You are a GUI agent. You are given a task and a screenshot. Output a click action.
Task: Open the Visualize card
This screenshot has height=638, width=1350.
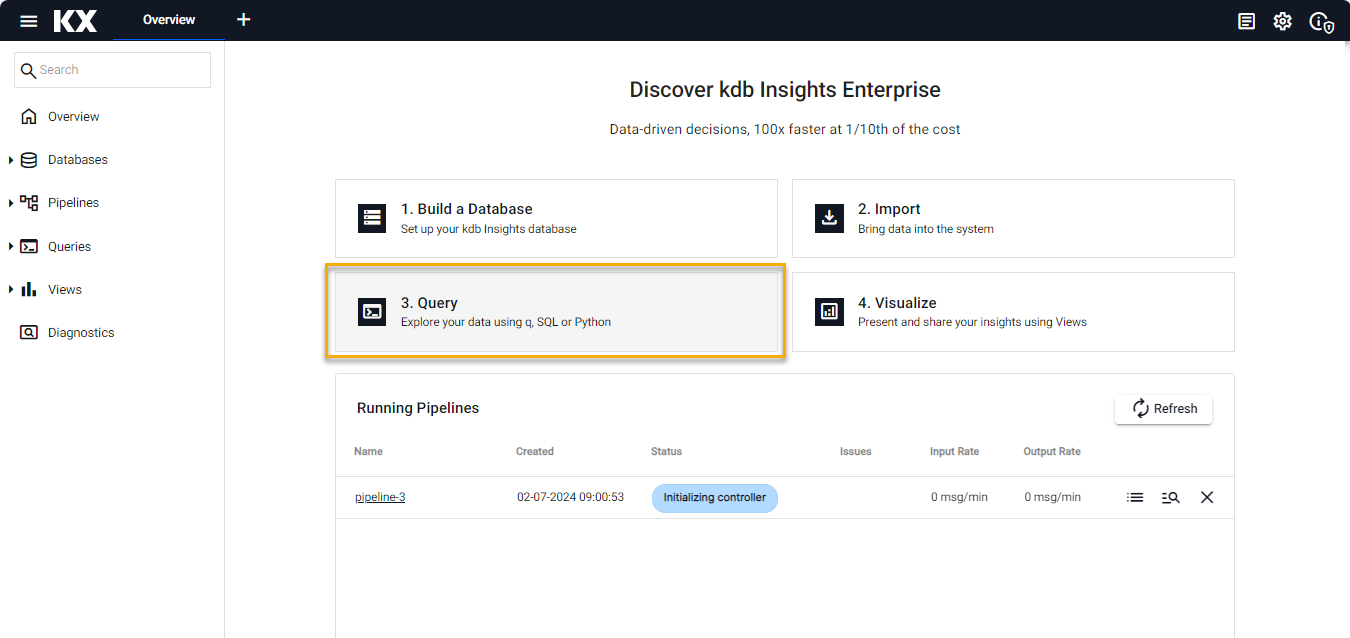1013,311
